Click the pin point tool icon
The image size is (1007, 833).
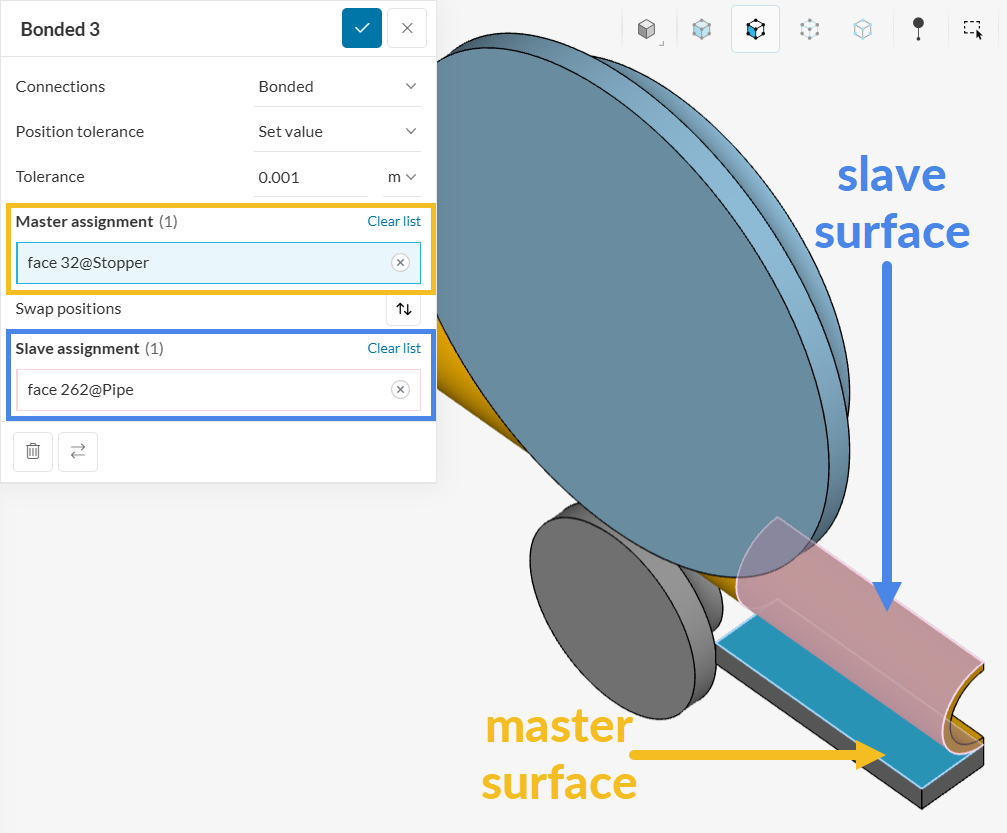coord(918,29)
